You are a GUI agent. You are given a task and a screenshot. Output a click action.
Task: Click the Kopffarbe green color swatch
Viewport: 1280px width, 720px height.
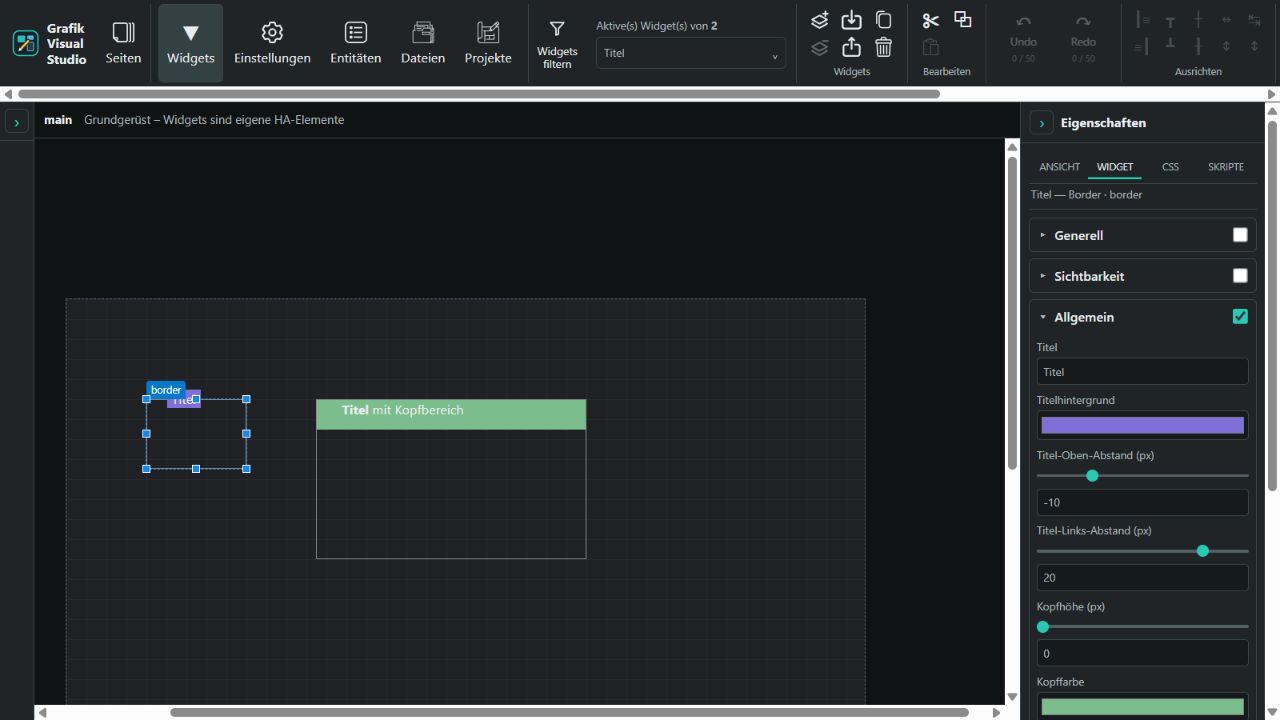tap(1143, 706)
